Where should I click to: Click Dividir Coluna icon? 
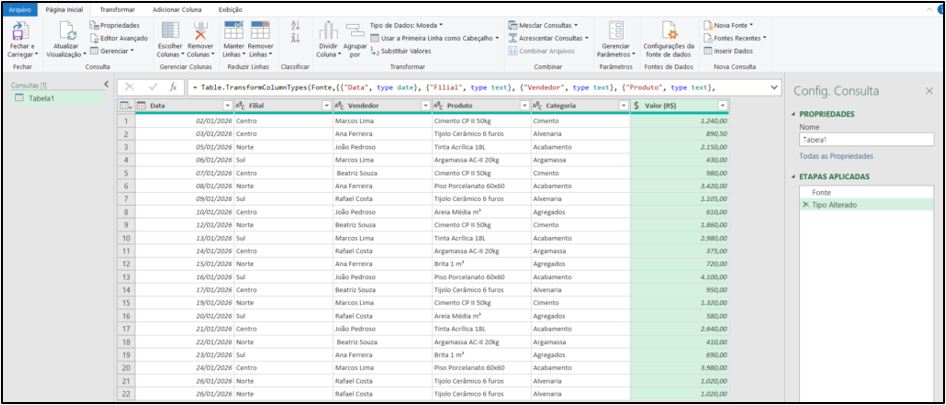328,31
